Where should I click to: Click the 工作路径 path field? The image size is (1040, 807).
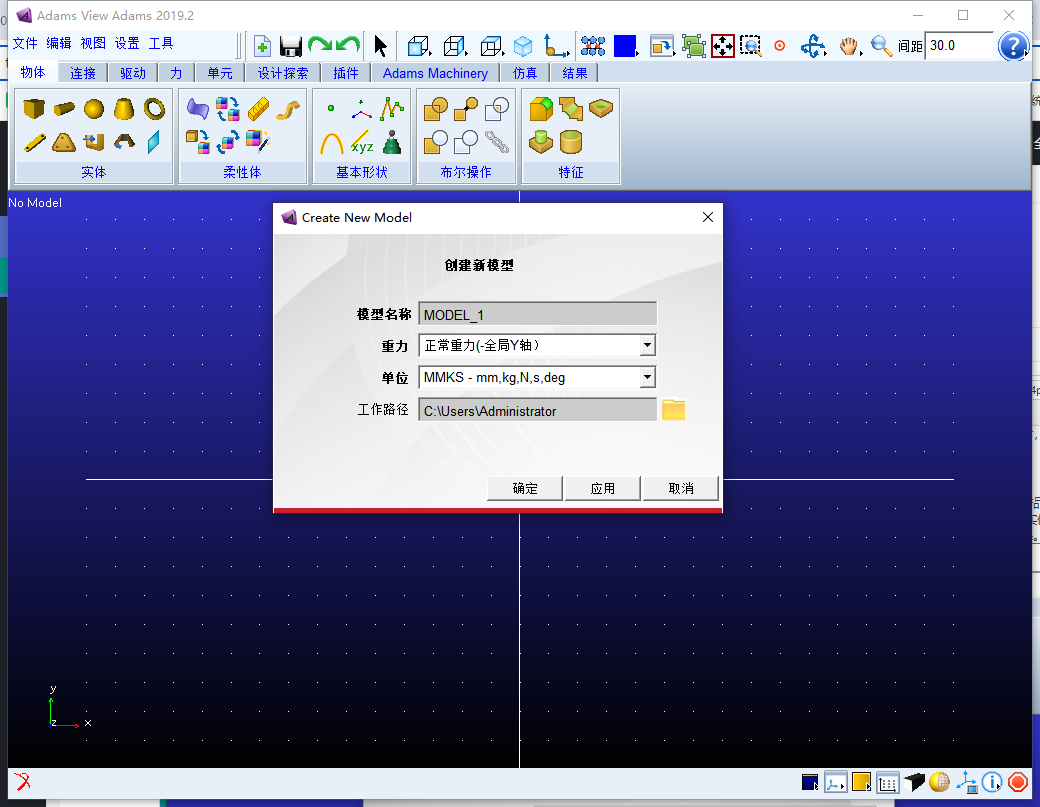537,410
